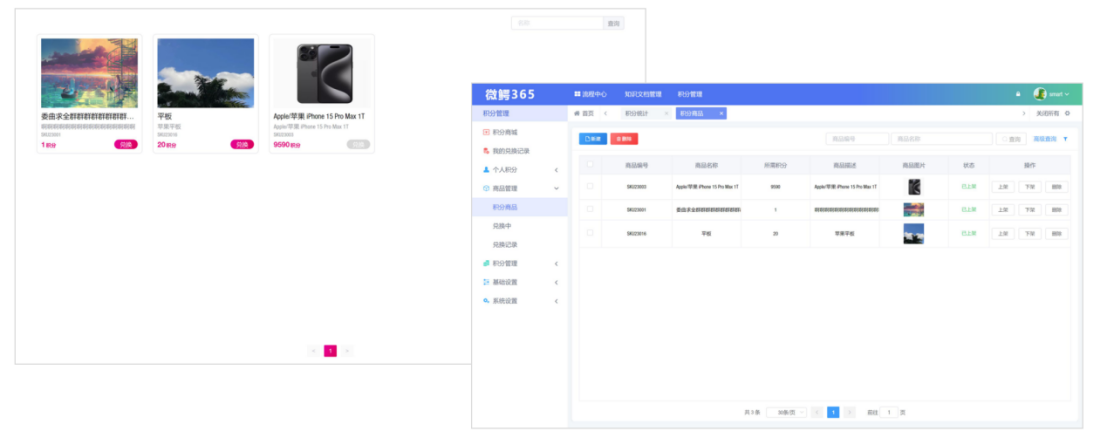The image size is (1108, 438).
Task: Switch to the 积分统计 tab
Action: tap(637, 113)
